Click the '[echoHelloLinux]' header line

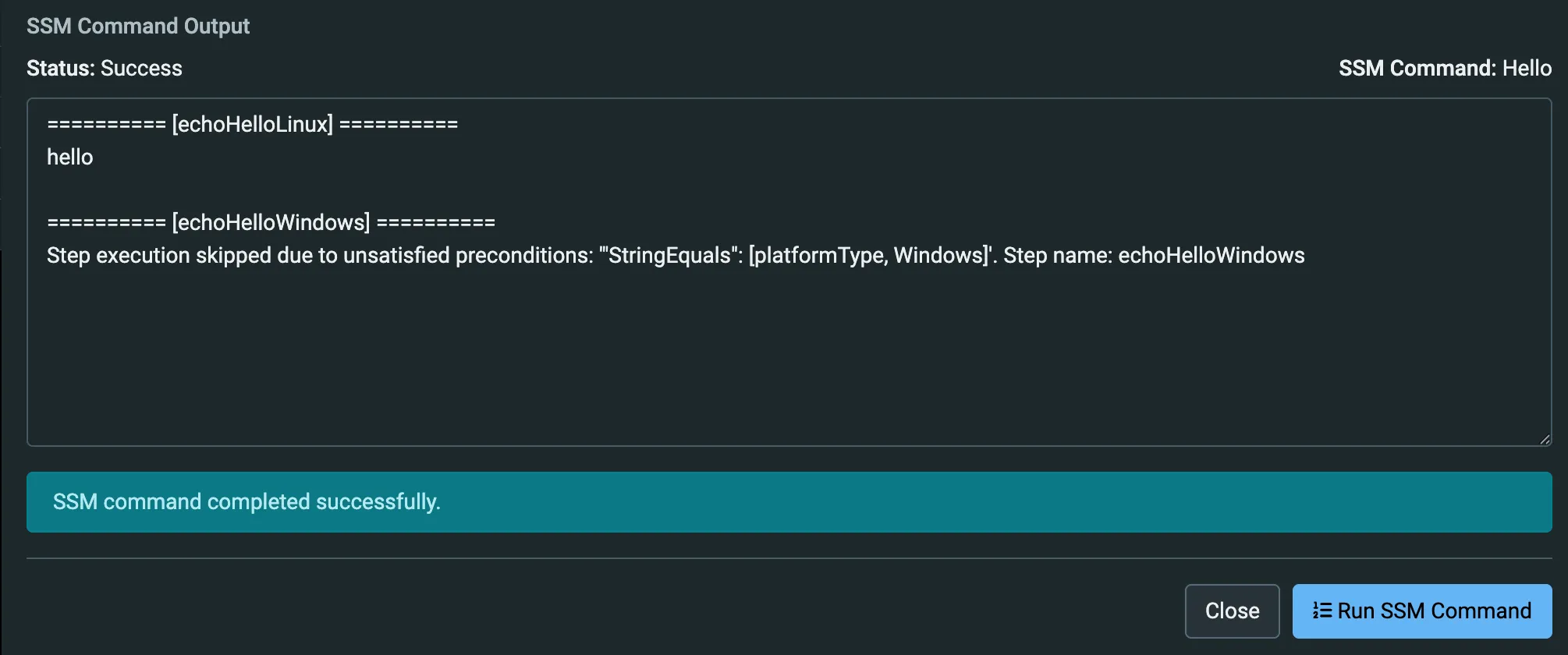coord(253,124)
